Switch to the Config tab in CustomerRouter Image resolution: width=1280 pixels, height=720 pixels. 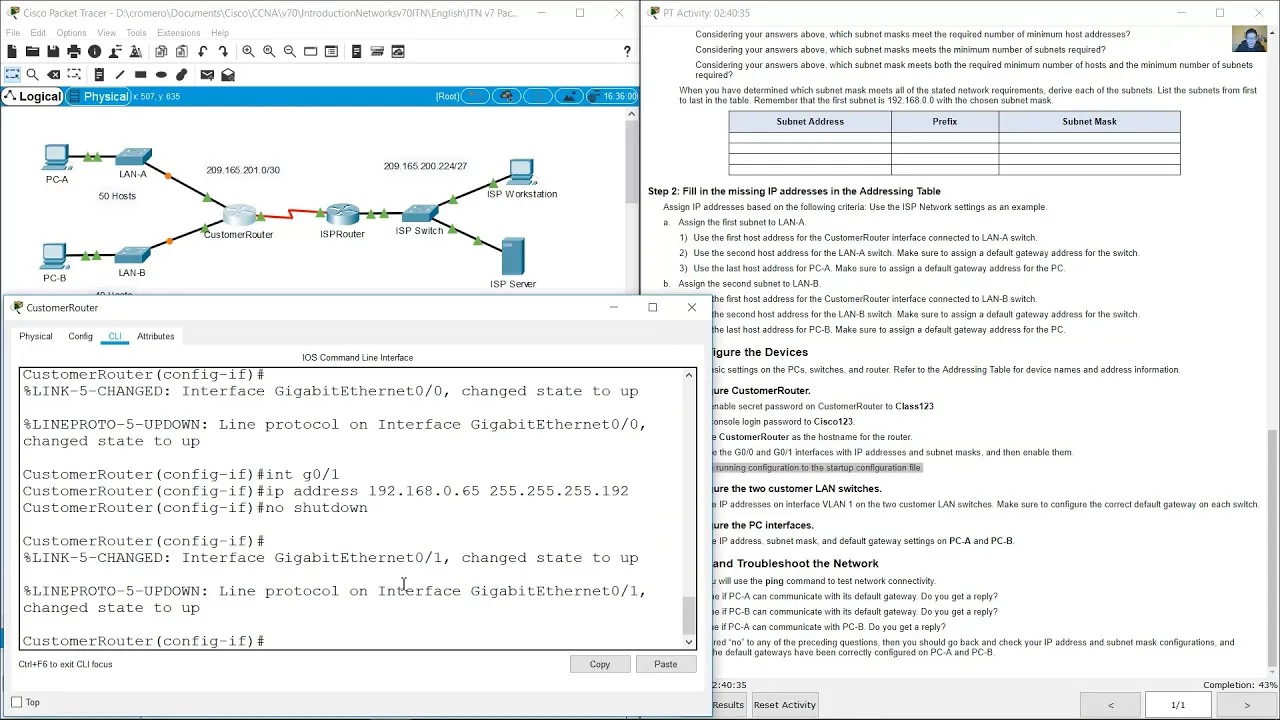pyautogui.click(x=80, y=336)
